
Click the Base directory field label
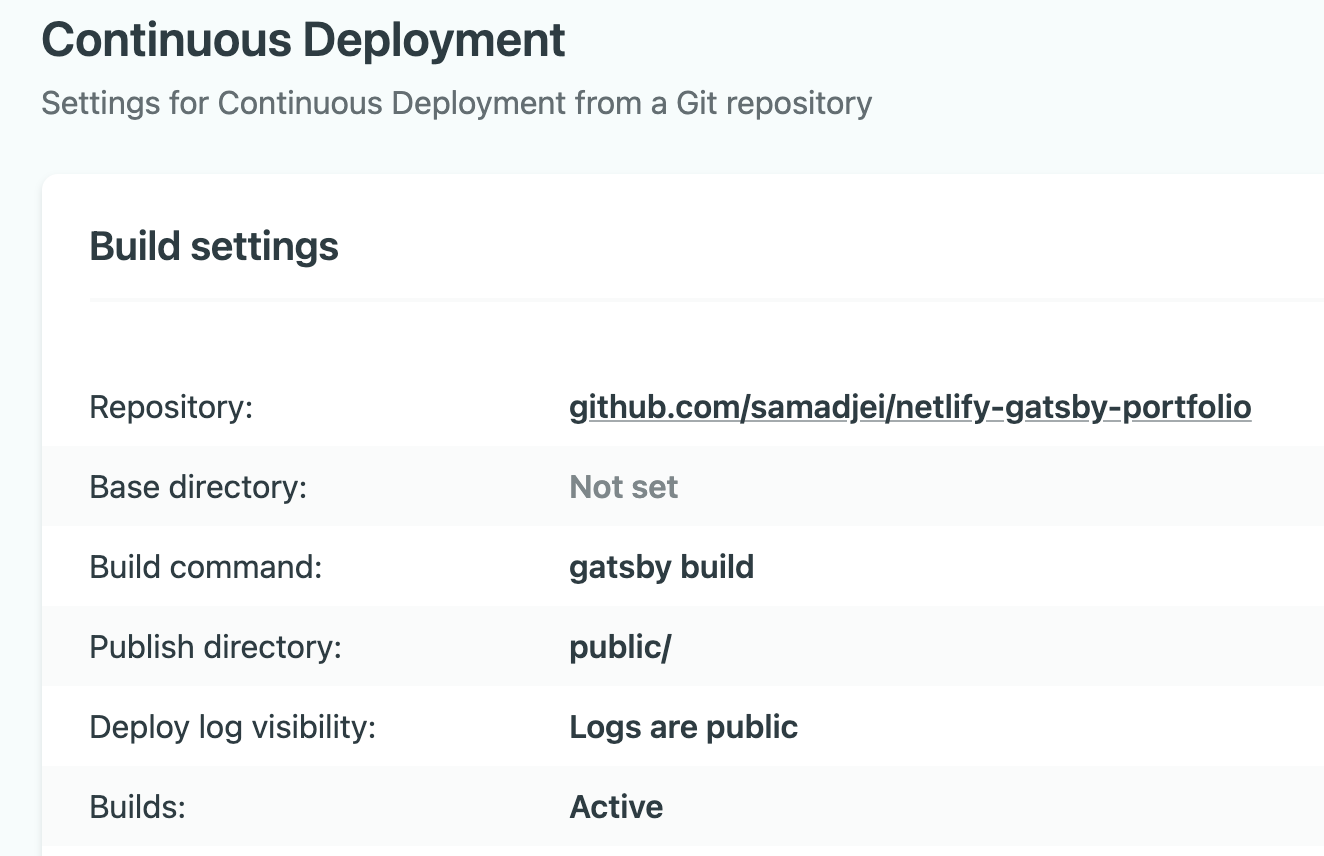(x=198, y=487)
